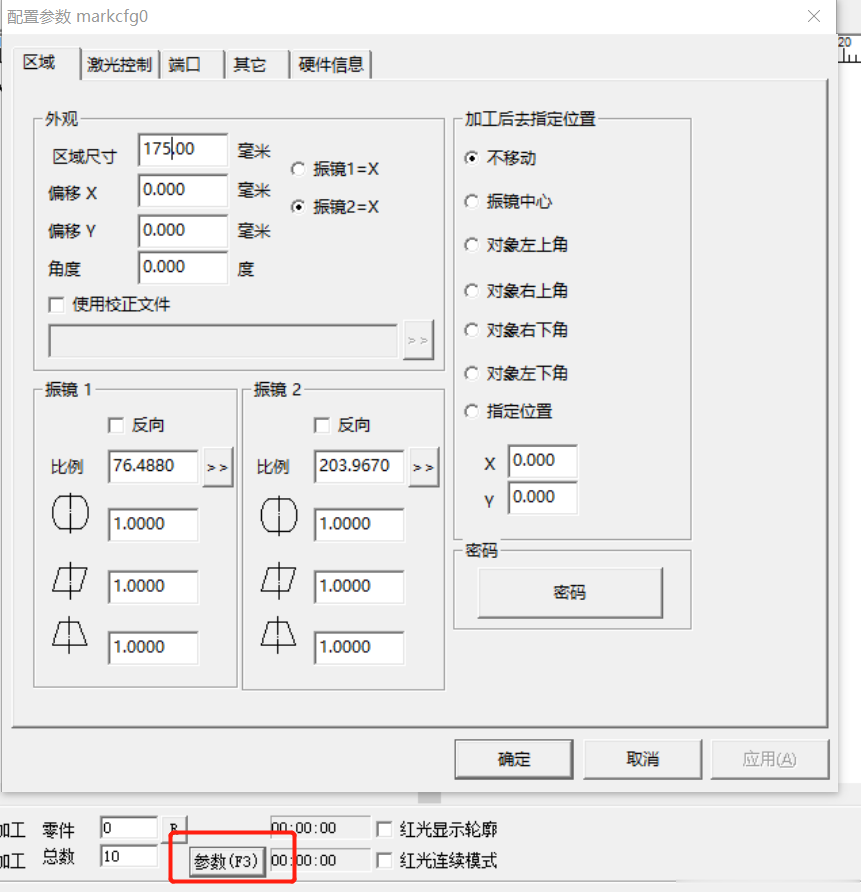This screenshot has height=892, width=861.
Task: Click the specified position X field
Action: 543,461
